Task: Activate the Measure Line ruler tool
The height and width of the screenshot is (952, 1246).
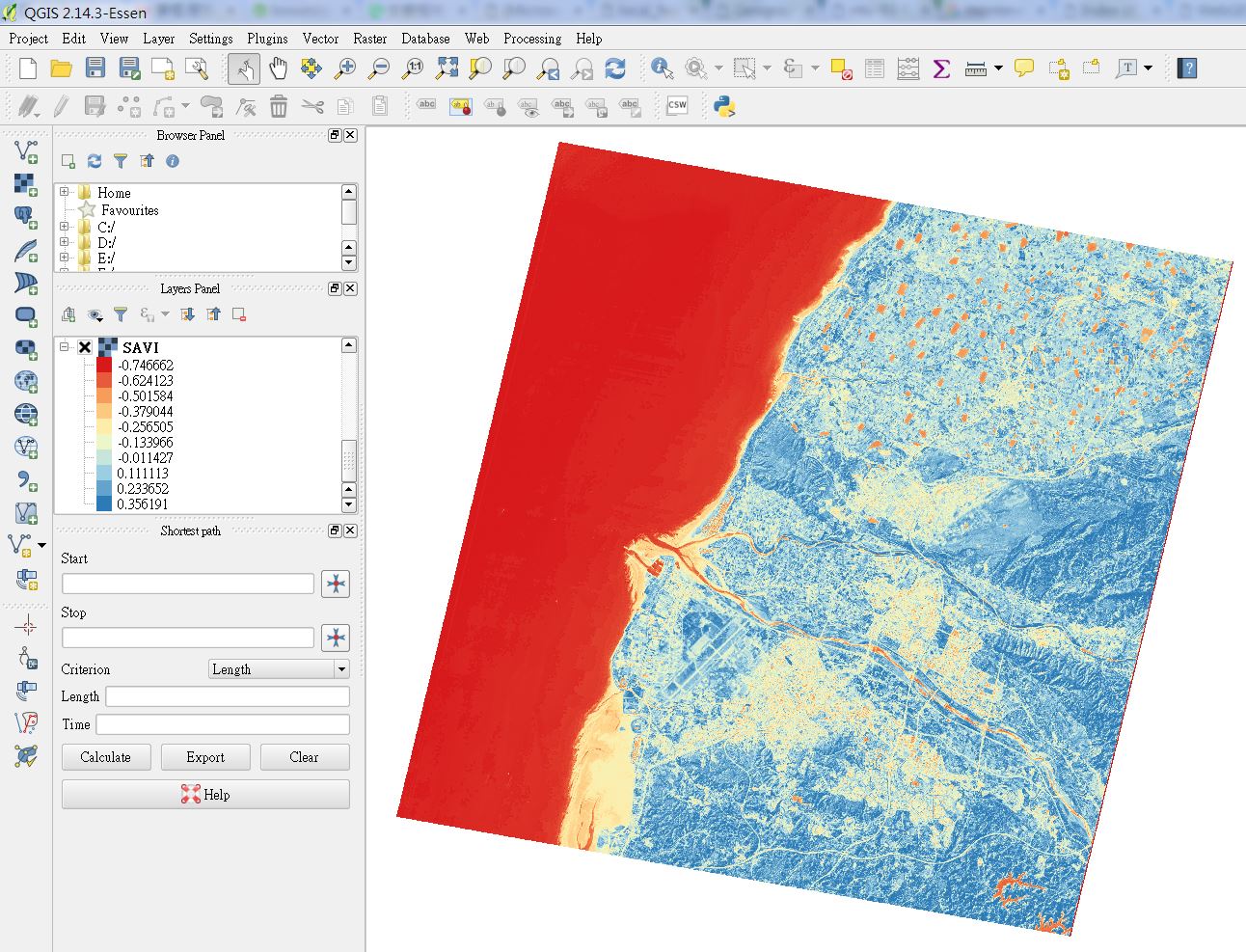Action: click(x=975, y=68)
